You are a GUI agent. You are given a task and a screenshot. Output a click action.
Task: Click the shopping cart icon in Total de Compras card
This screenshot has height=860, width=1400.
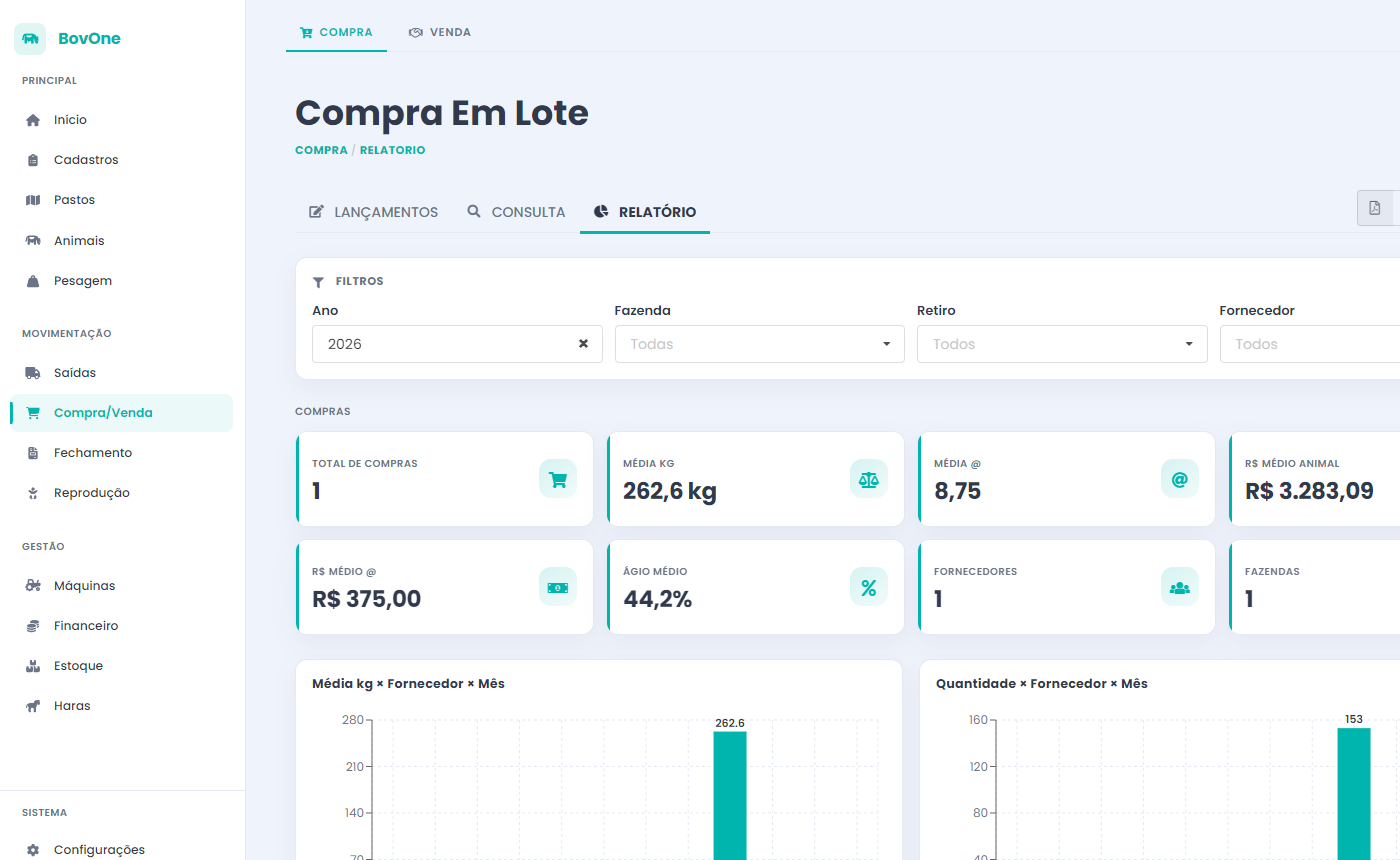(558, 479)
